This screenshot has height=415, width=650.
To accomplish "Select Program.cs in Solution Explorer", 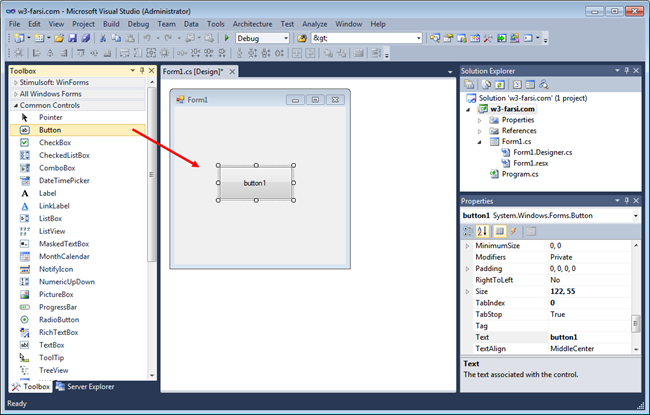I will click(520, 174).
